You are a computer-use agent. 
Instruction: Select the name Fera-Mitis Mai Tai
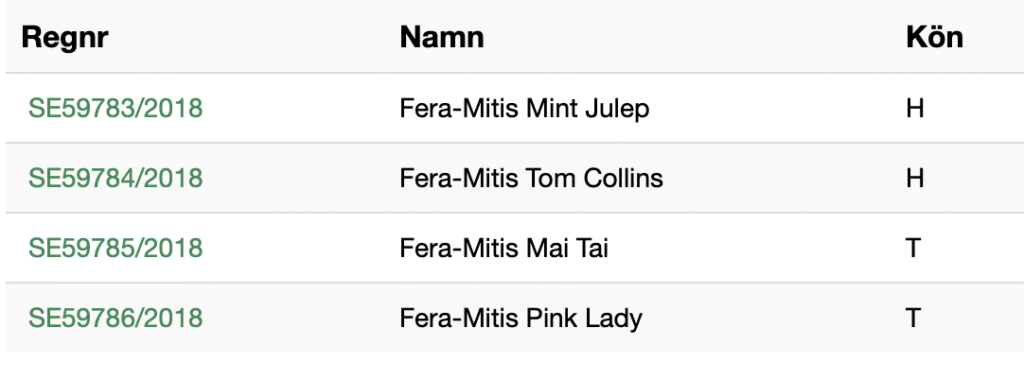coord(504,248)
